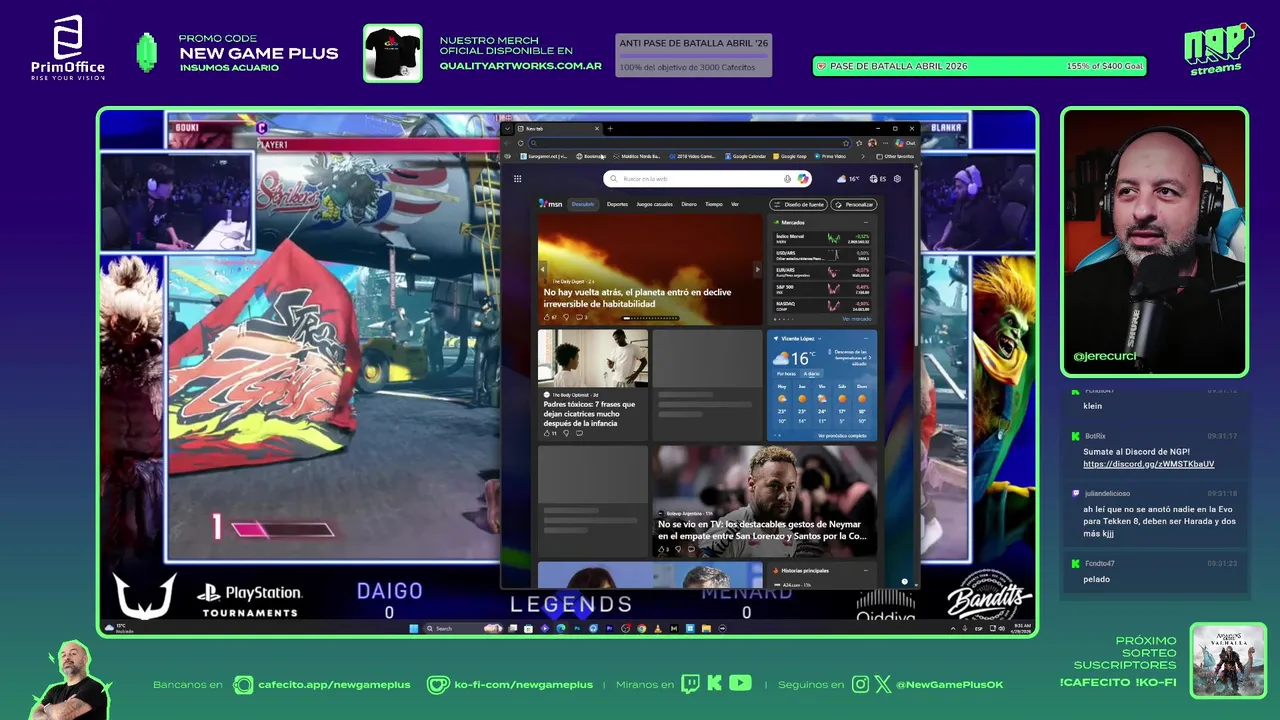Show hidden tray icons chevron
The width and height of the screenshot is (1280, 720).
(x=953, y=628)
